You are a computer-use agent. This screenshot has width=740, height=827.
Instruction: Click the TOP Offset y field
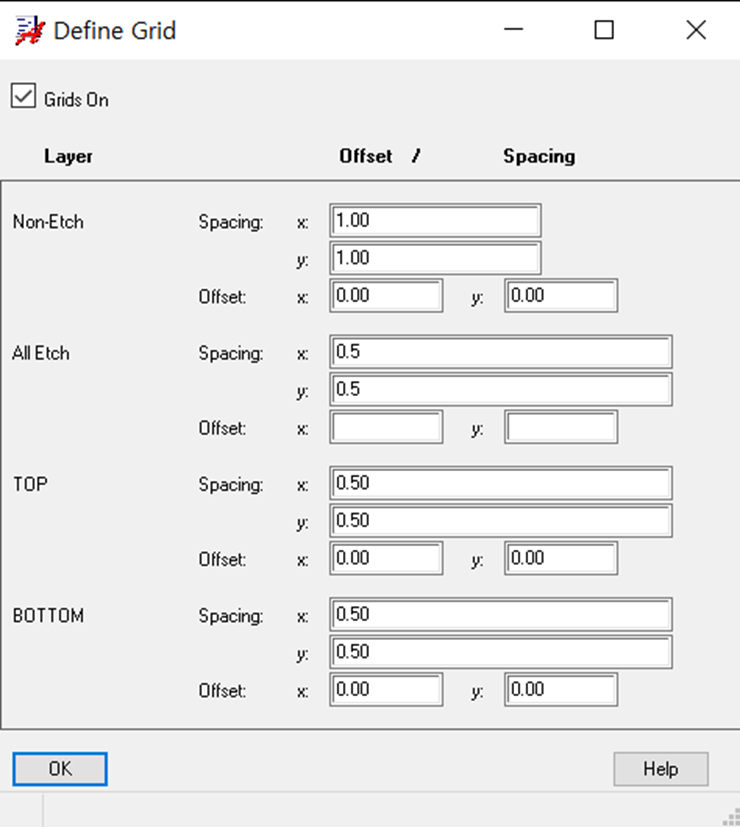[x=561, y=558]
